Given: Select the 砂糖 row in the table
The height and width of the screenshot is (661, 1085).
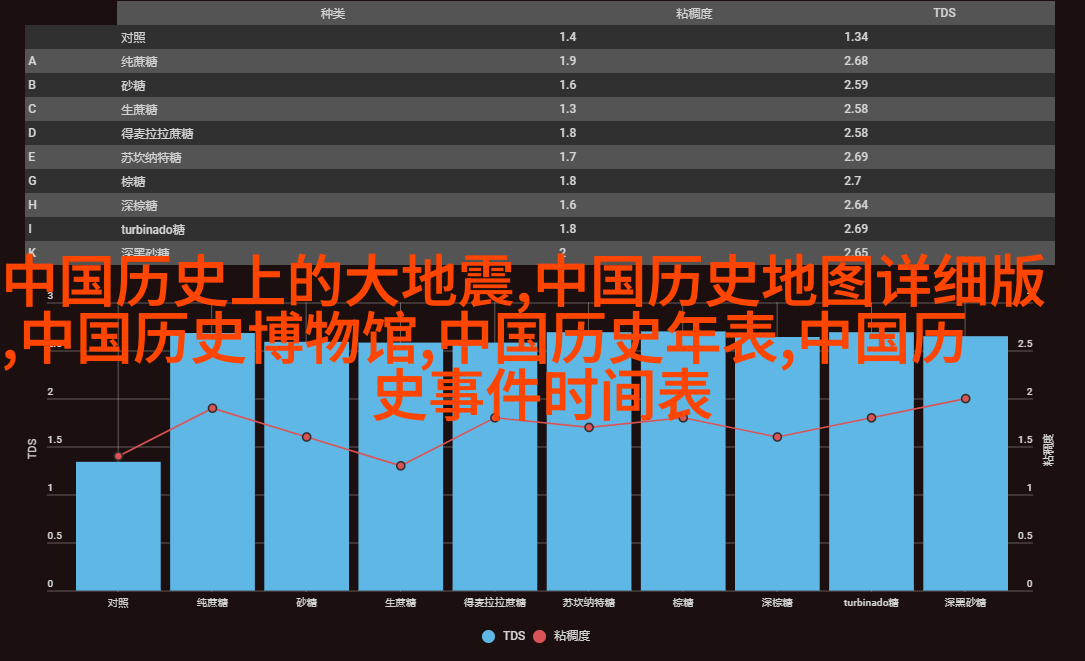Looking at the screenshot, I should click(540, 85).
